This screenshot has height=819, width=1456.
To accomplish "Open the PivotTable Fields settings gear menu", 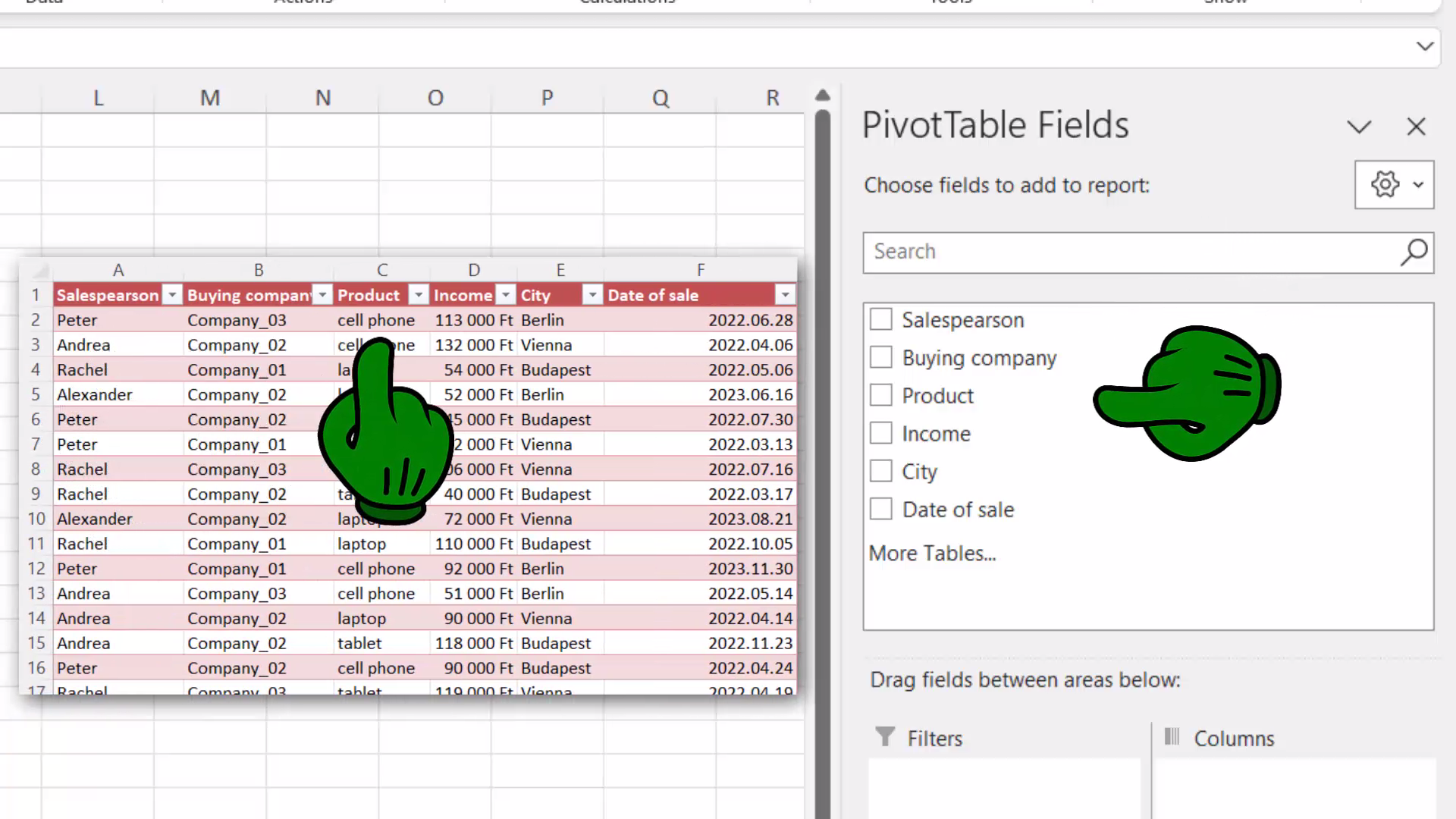I will point(1394,184).
